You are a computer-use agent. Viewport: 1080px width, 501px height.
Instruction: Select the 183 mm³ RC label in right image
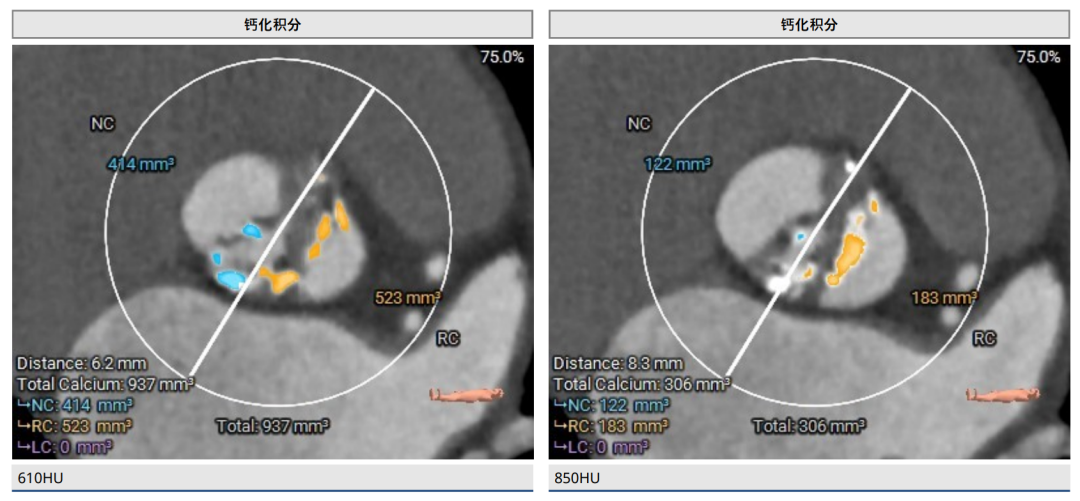[944, 298]
